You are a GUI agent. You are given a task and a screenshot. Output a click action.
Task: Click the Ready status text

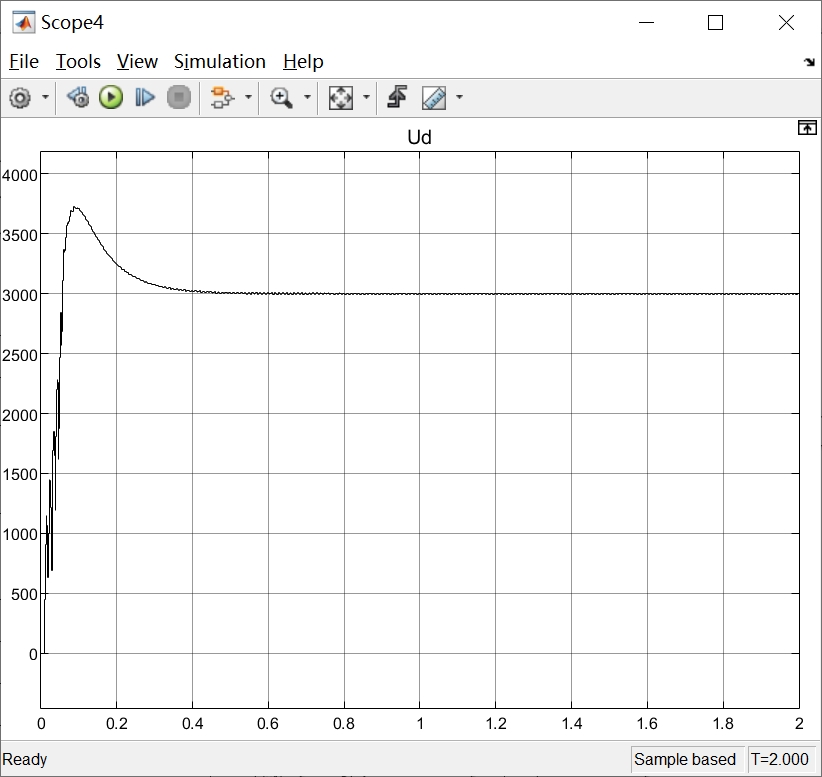[x=25, y=759]
